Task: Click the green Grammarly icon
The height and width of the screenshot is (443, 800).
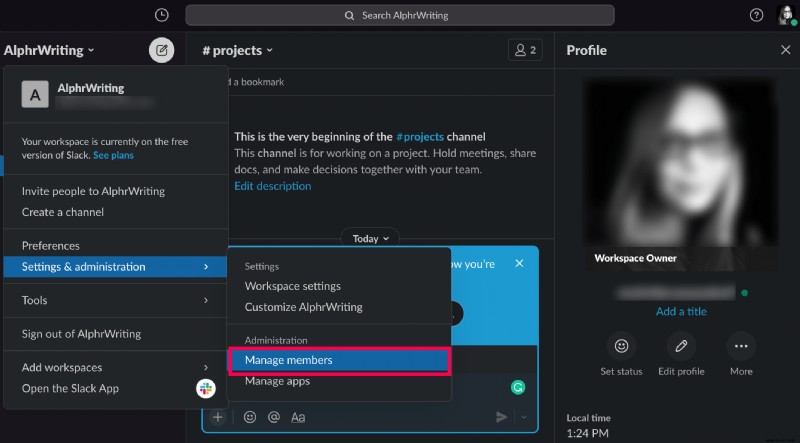Action: 518,387
